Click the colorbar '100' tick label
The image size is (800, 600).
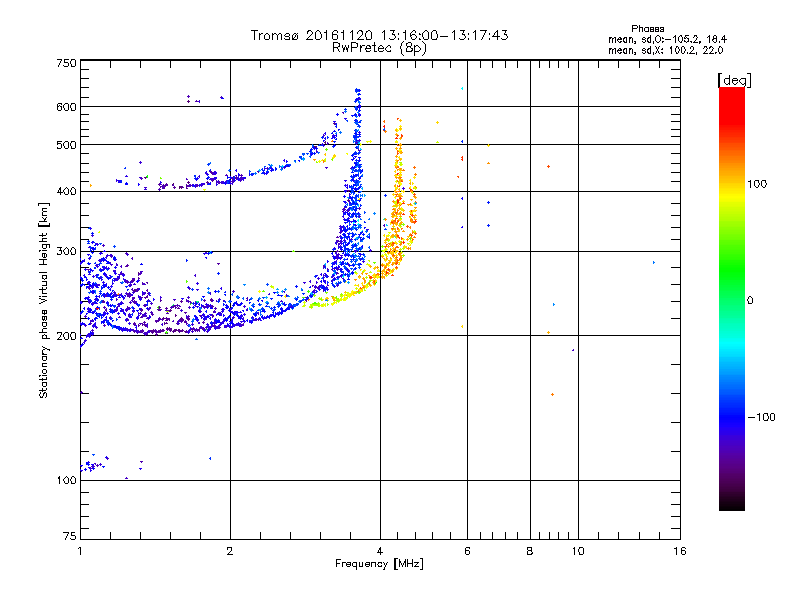pyautogui.click(x=757, y=184)
